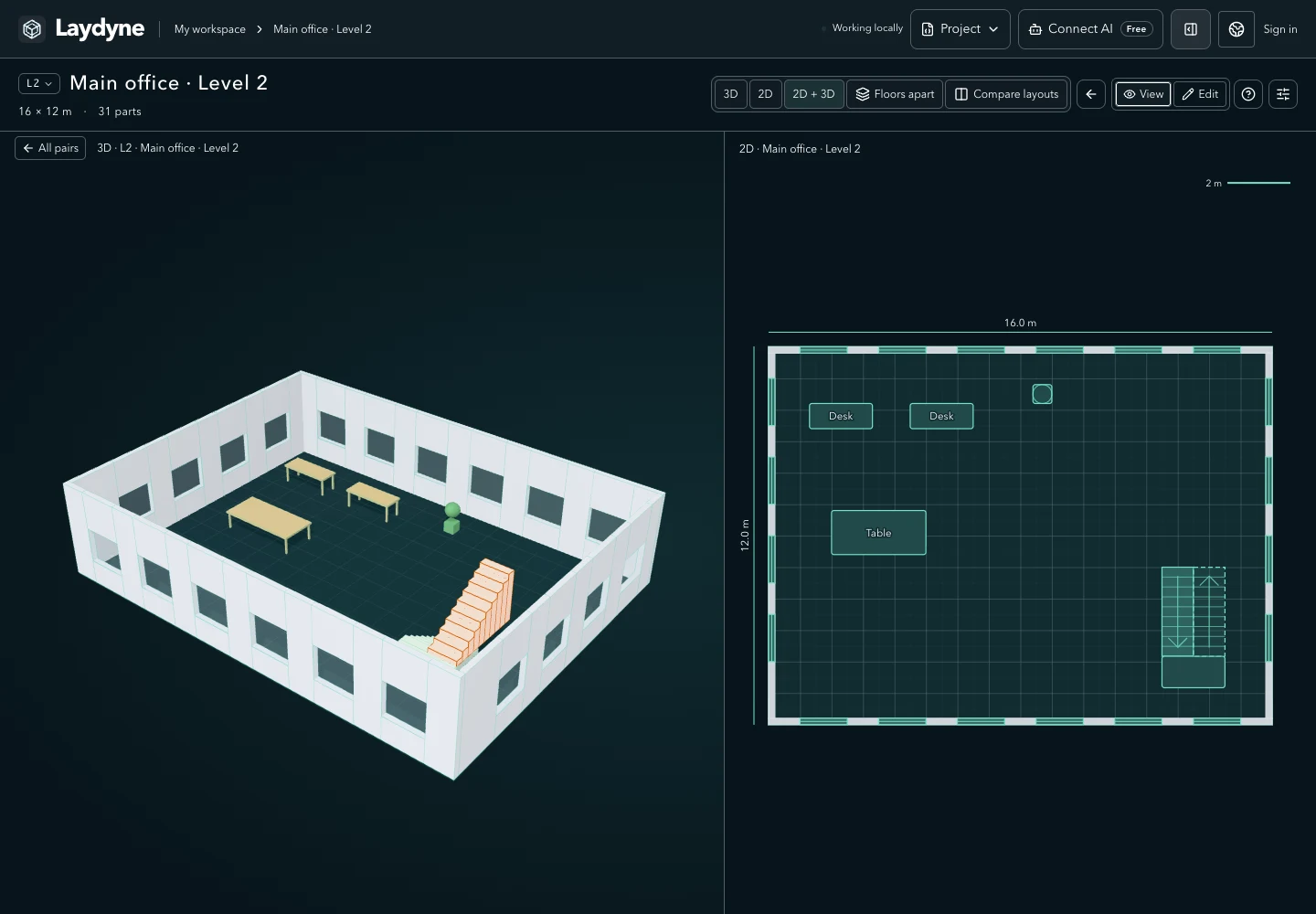This screenshot has height=914, width=1316.
Task: Switch to View mode
Action: click(1143, 94)
